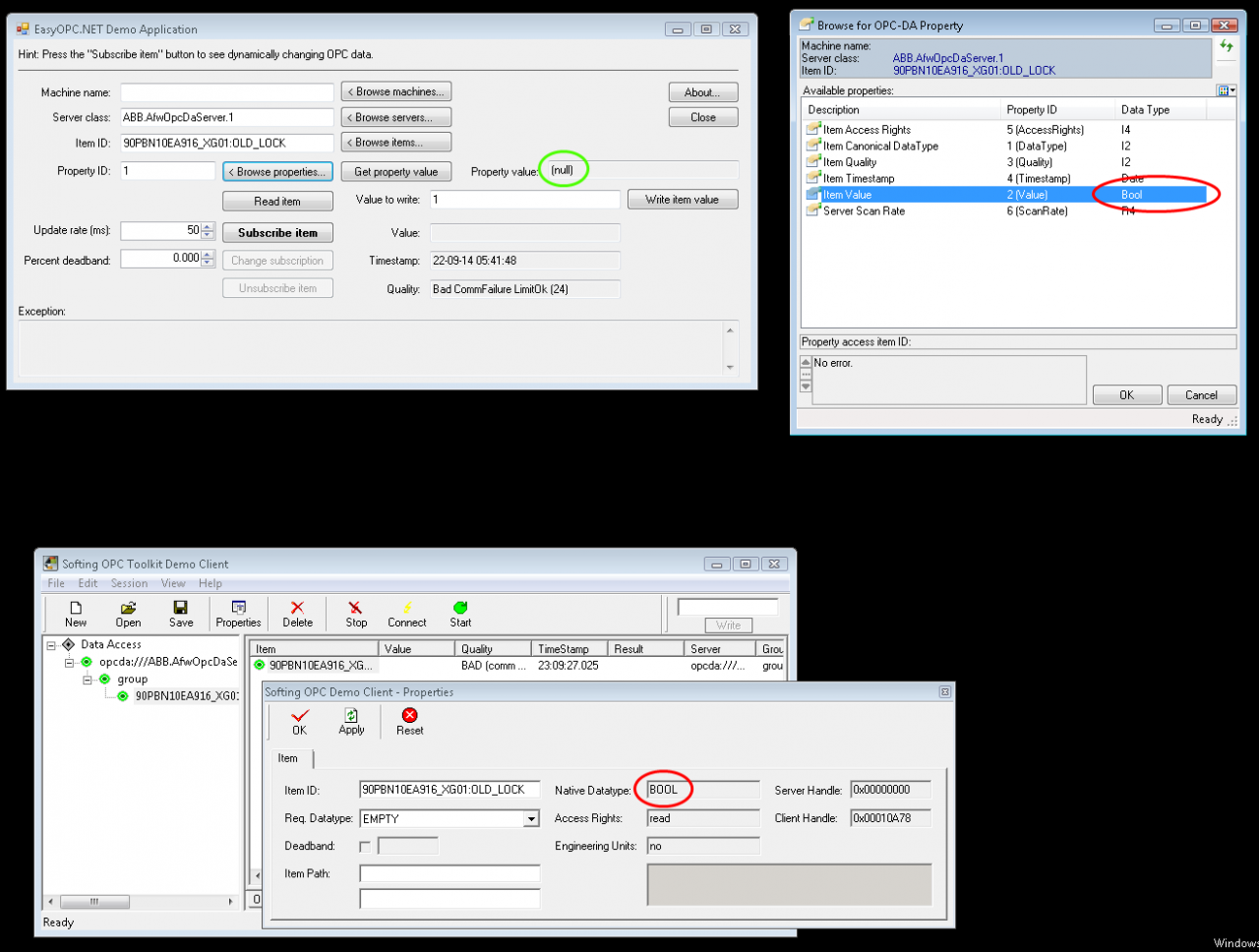
Task: Click Server Scan Rate property icon
Action: (x=813, y=210)
